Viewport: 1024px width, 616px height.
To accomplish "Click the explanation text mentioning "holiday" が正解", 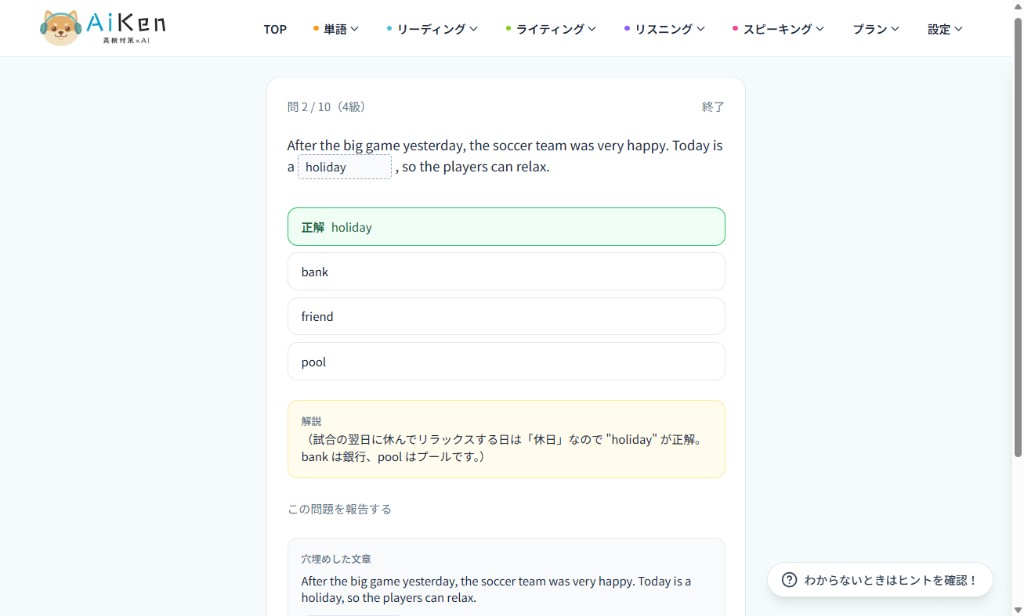I will point(504,448).
